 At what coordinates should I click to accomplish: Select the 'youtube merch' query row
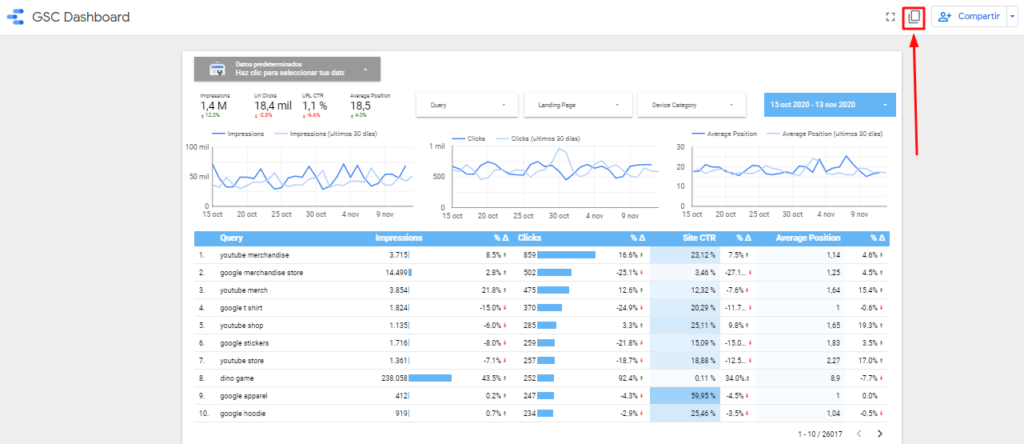[541, 291]
